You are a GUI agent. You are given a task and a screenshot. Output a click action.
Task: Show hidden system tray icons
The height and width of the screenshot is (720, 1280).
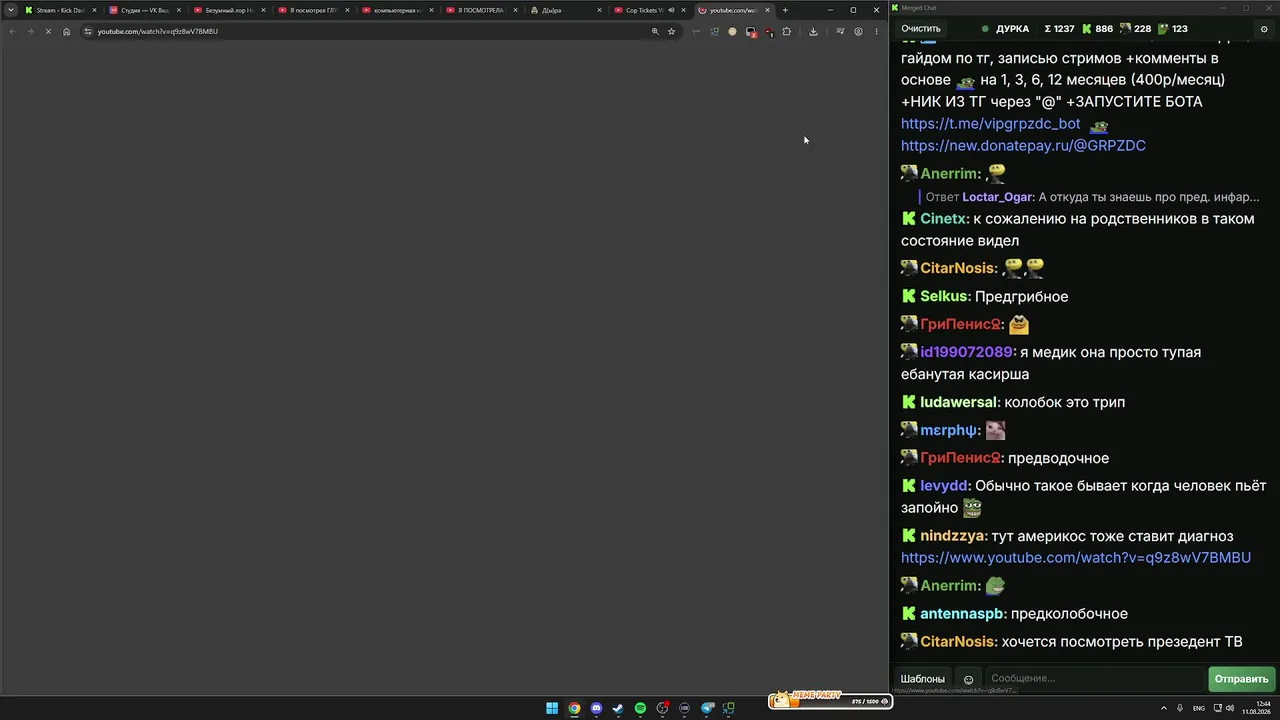pyautogui.click(x=1164, y=708)
